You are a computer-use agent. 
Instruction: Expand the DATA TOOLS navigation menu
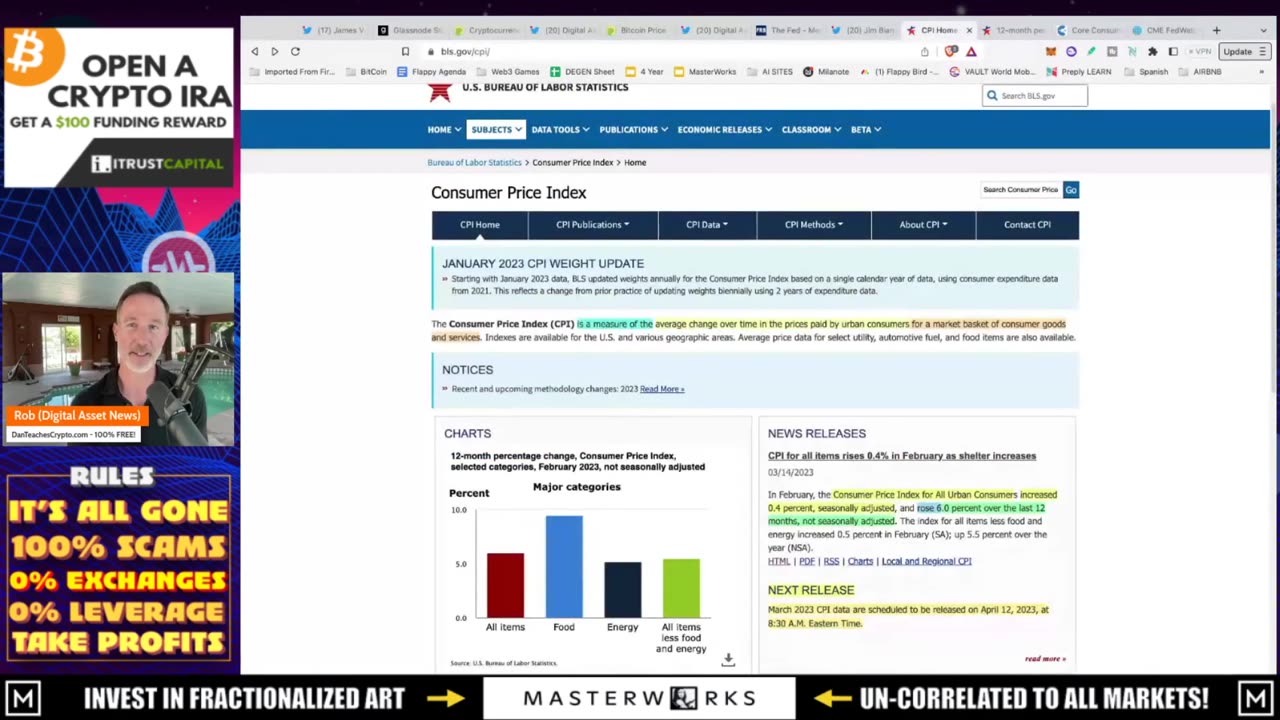click(x=560, y=129)
